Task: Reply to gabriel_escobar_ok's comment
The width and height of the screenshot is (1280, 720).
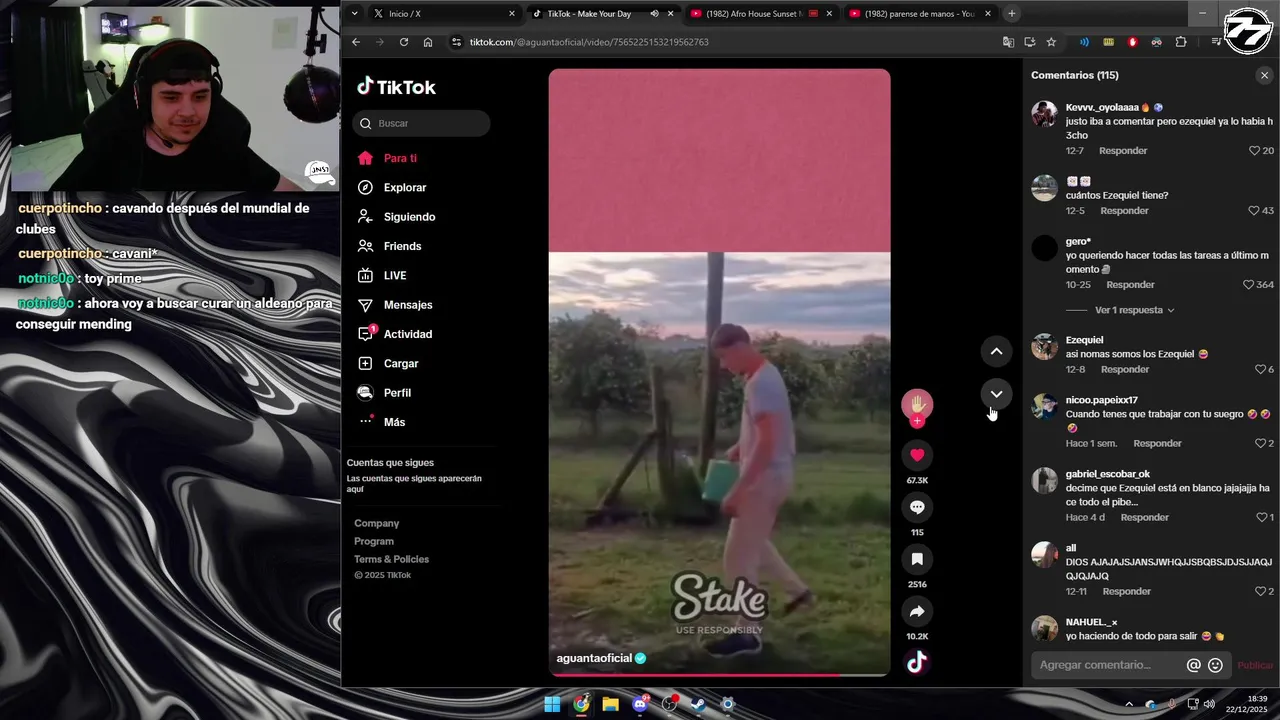Action: [x=1145, y=517]
